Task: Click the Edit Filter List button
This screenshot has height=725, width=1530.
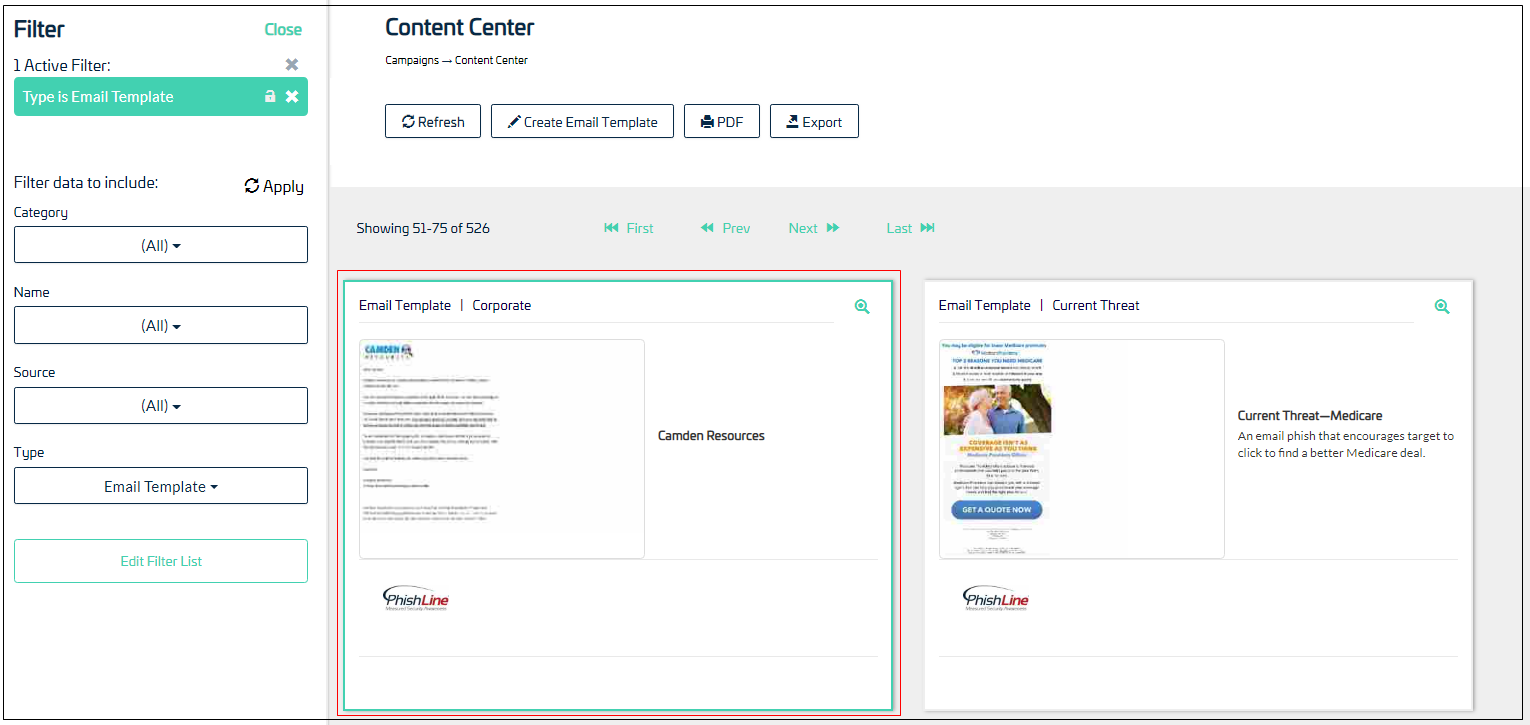Action: (160, 561)
